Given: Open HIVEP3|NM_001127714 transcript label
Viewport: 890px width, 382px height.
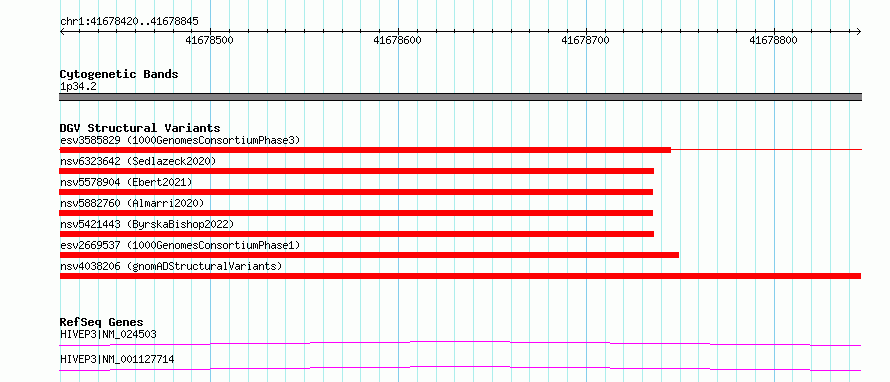Looking at the screenshot, I should pos(117,360).
